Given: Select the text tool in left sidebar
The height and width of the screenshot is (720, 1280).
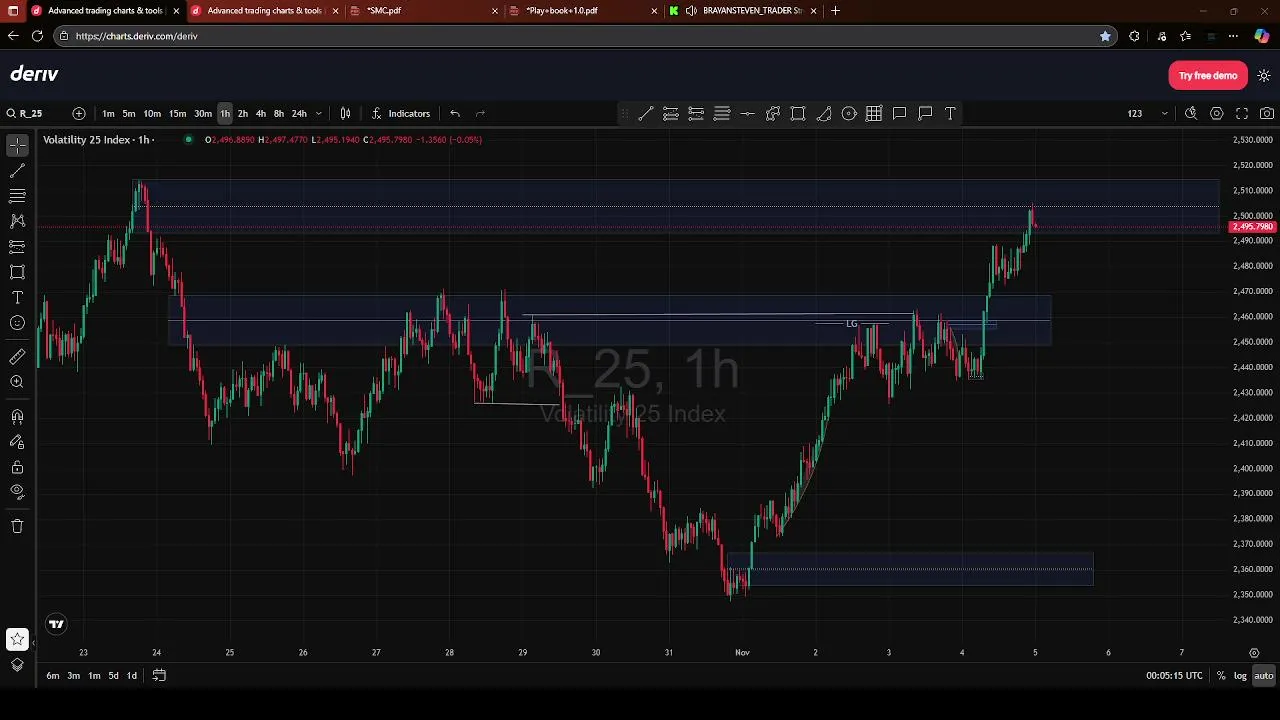Looking at the screenshot, I should [17, 297].
